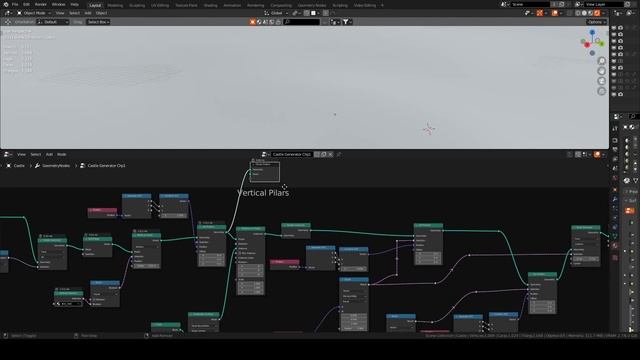Switch to the Shading workspace tab
The height and width of the screenshot is (360, 640).
click(211, 6)
